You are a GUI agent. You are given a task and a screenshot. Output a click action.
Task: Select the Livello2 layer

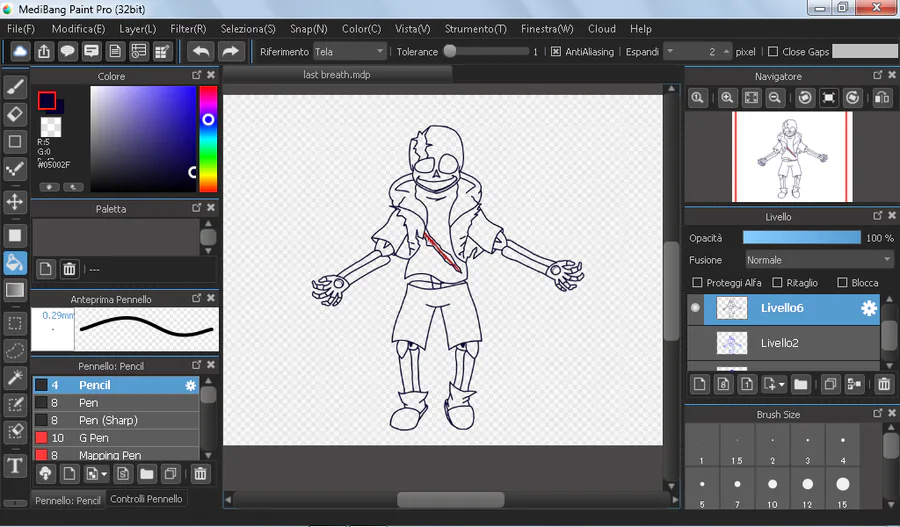point(783,343)
